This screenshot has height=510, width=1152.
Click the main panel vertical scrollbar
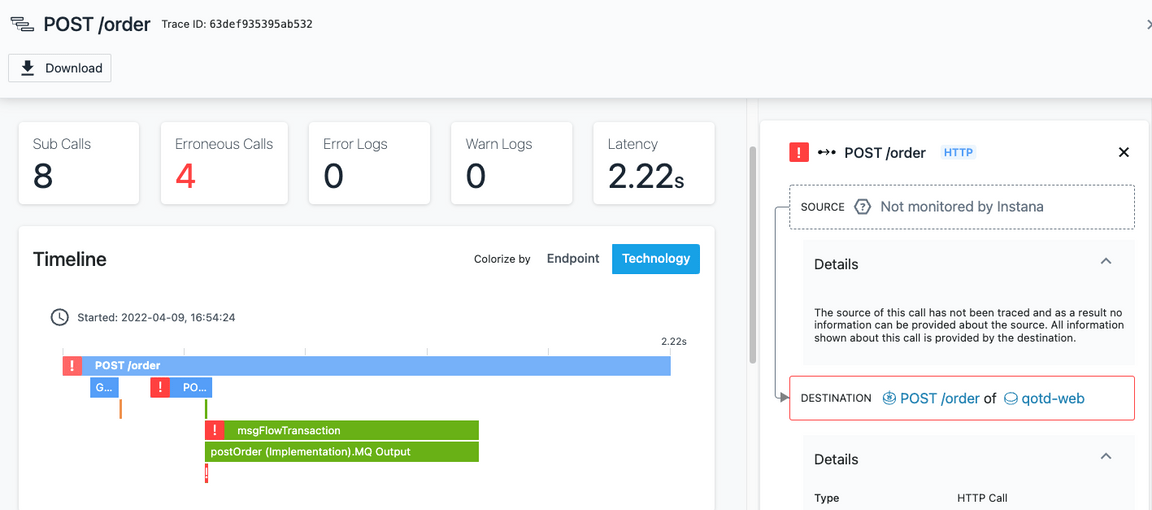pyautogui.click(x=752, y=254)
